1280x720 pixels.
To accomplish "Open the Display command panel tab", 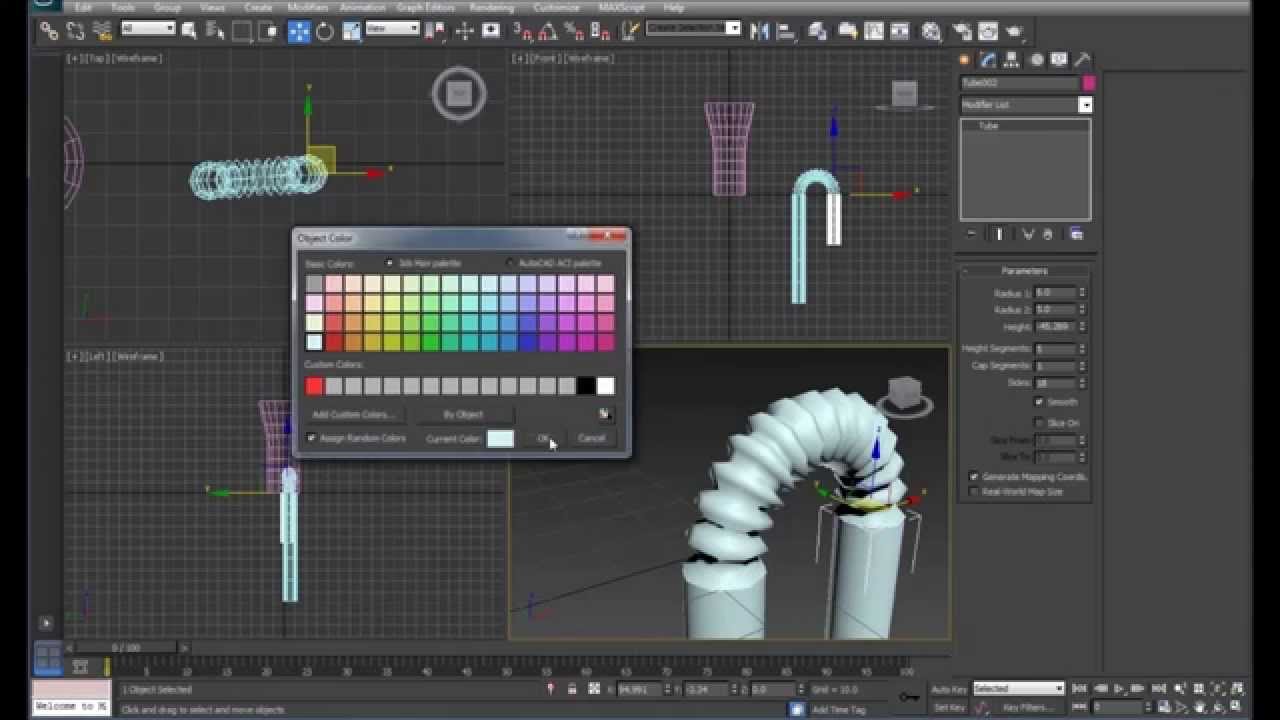I will coord(1059,60).
